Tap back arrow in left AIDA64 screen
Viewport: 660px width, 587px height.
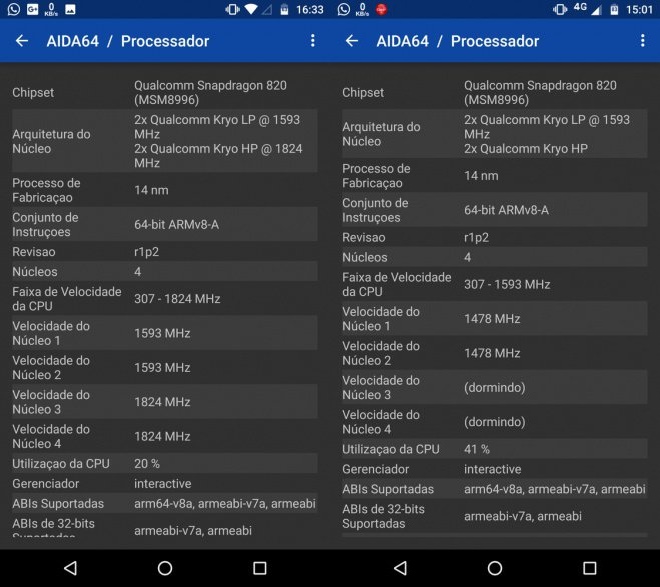[x=22, y=41]
